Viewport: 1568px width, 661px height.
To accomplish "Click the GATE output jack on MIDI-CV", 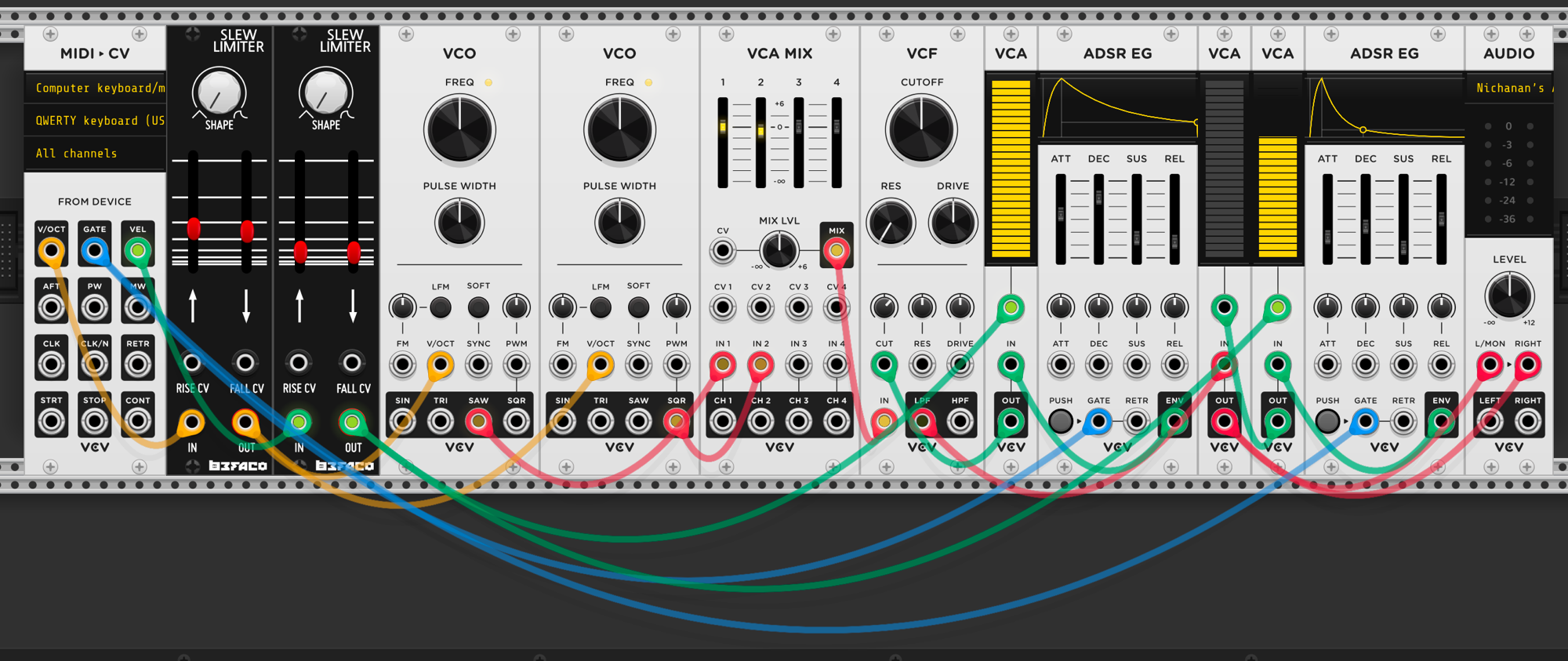I will 94,251.
